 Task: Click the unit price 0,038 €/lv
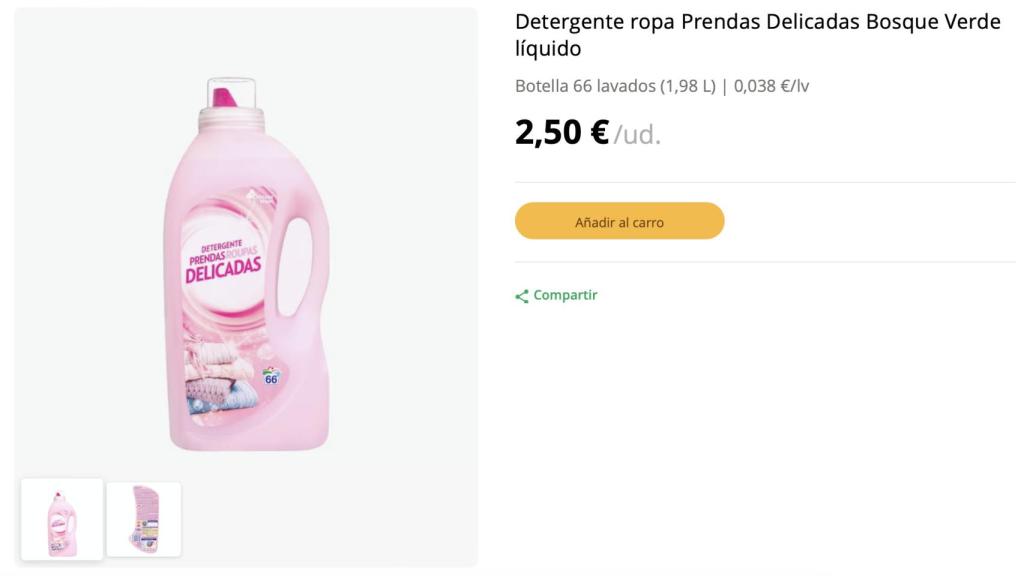[772, 86]
